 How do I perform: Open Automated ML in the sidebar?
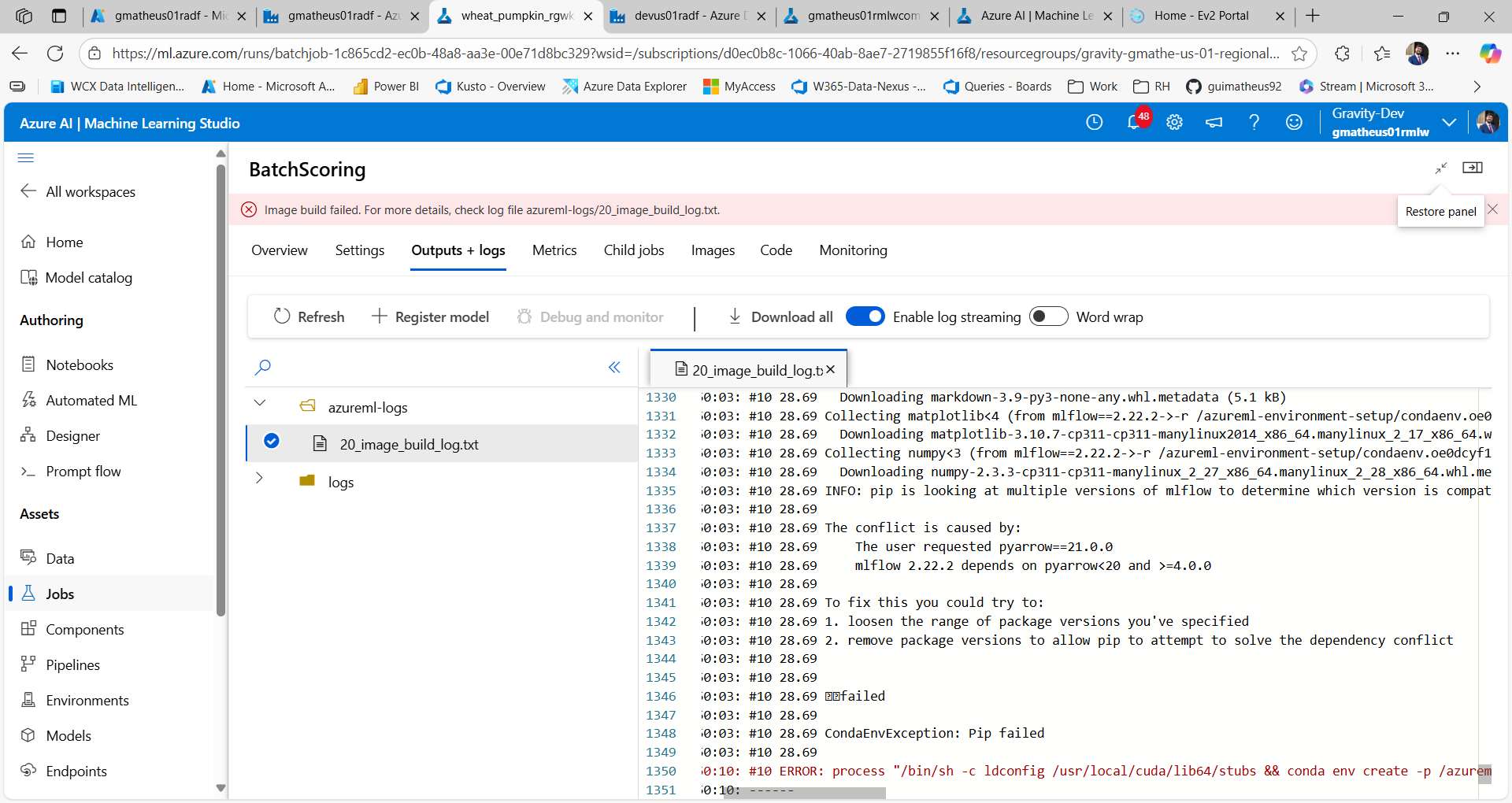click(79, 400)
